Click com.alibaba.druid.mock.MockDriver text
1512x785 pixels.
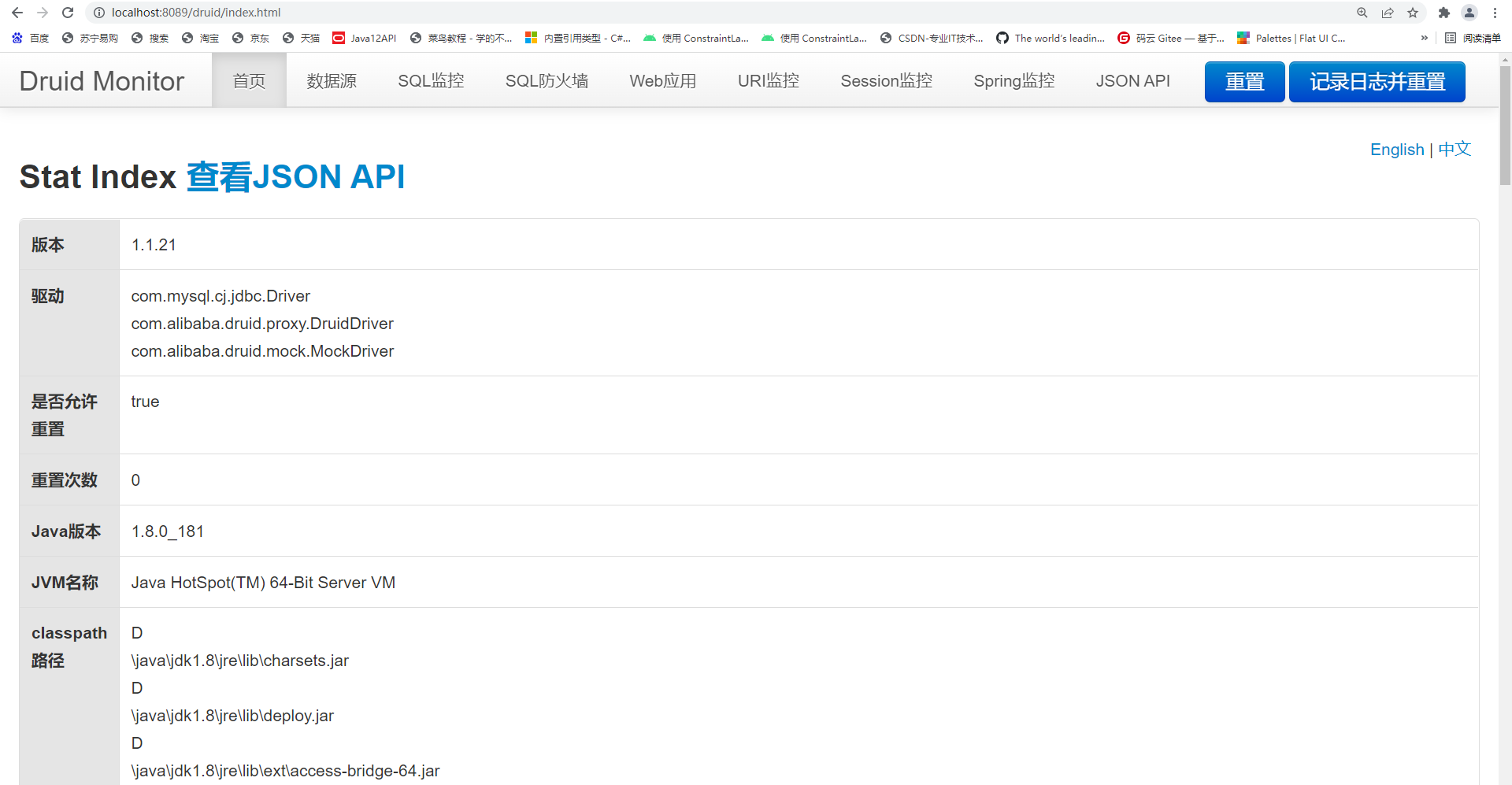point(262,351)
